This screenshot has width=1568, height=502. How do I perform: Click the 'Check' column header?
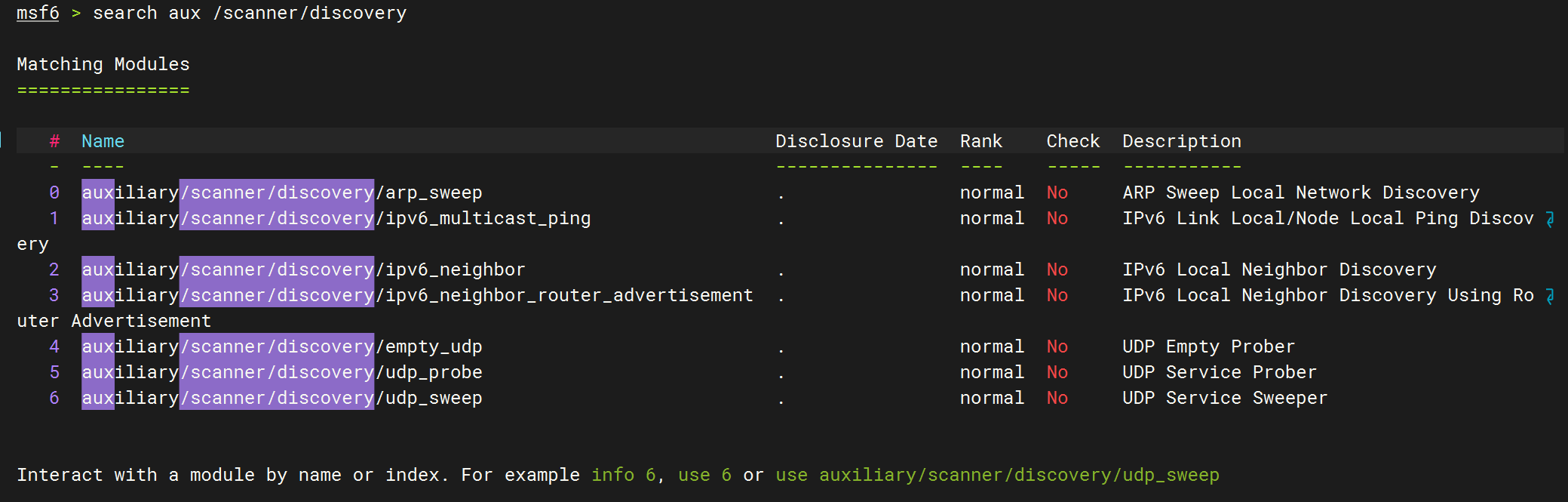click(x=1073, y=141)
